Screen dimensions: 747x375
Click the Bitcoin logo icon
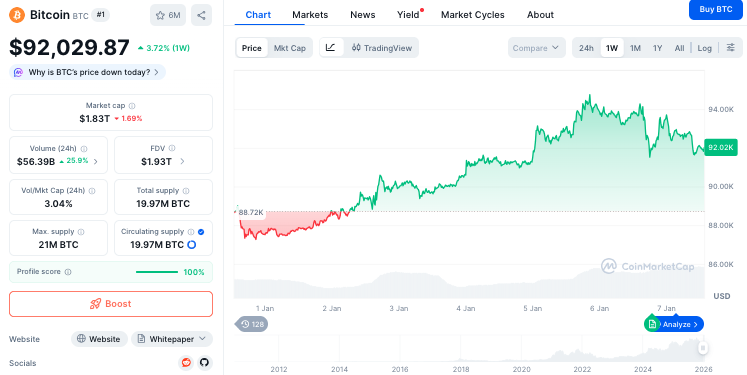click(17, 15)
